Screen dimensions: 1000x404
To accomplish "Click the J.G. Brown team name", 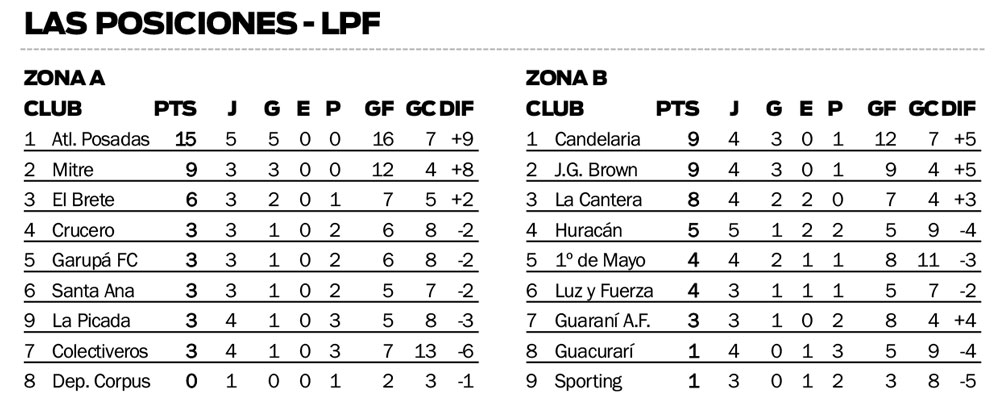I will [x=595, y=169].
